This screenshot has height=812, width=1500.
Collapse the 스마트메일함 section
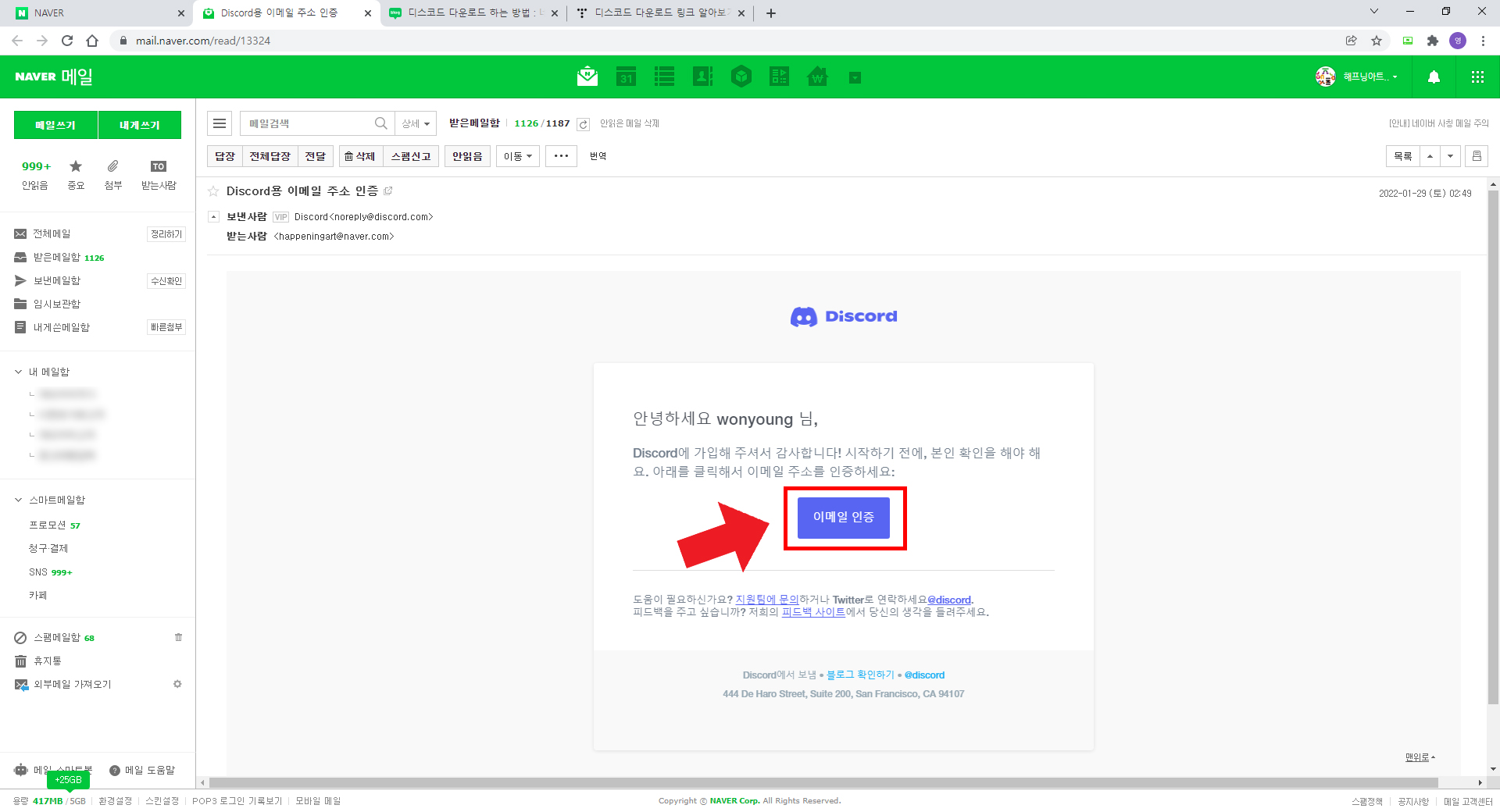18,500
